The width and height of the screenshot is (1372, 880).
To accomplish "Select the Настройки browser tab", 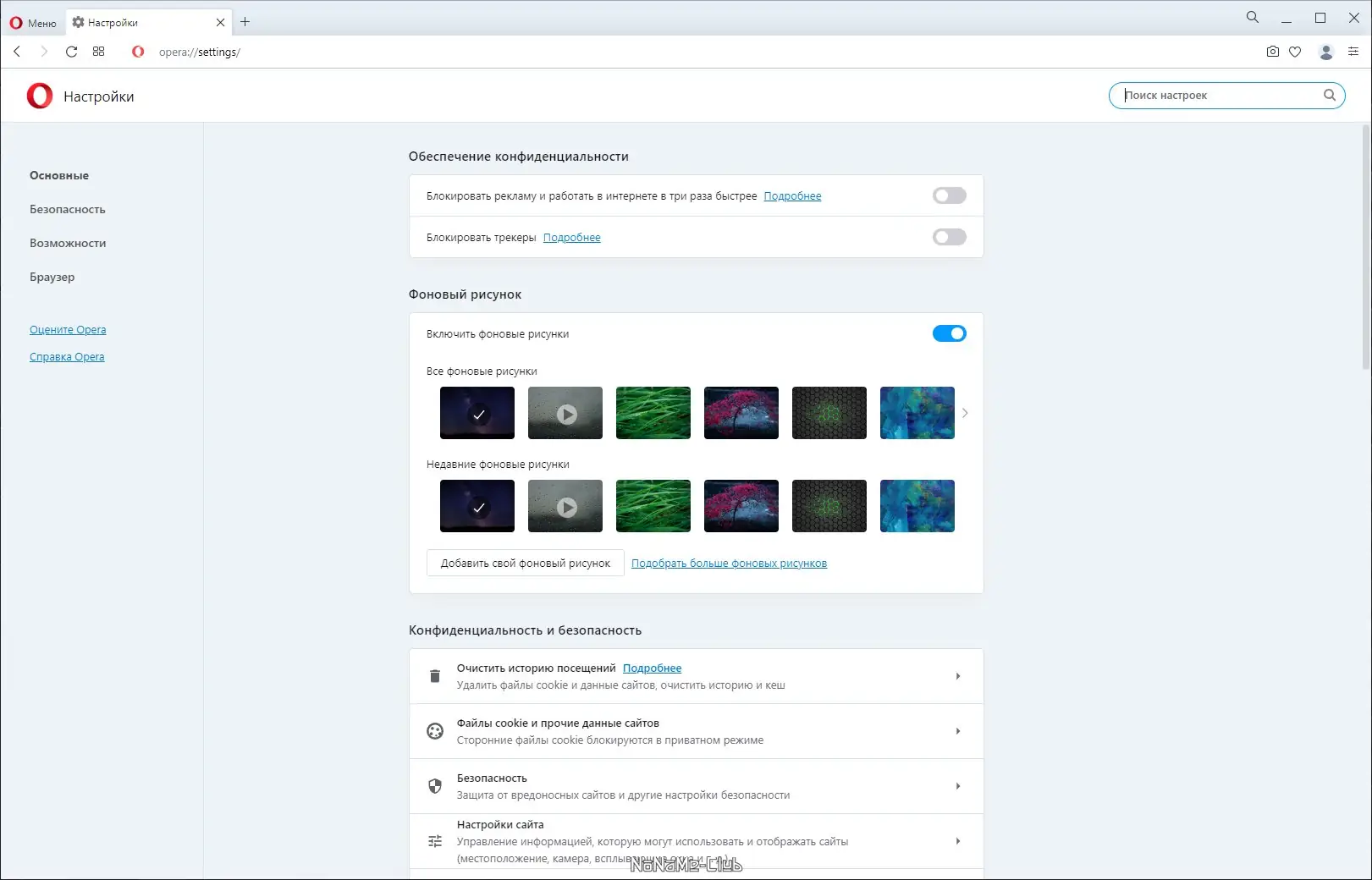I will tap(149, 23).
